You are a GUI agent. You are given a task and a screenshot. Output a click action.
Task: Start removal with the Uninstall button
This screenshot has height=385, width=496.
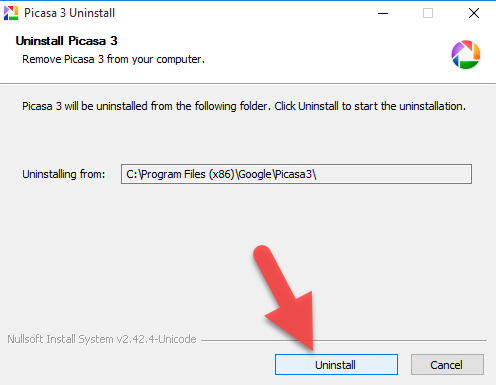coord(336,364)
